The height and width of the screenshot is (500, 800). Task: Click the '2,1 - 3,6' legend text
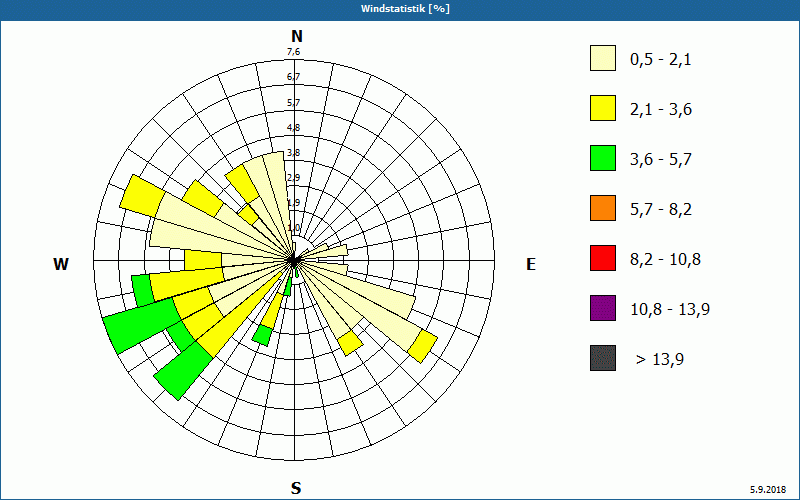(661, 110)
